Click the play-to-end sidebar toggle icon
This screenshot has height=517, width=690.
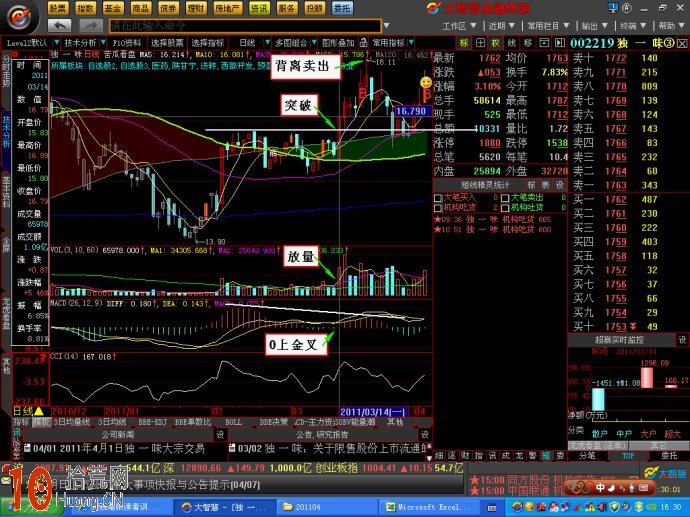(559, 43)
